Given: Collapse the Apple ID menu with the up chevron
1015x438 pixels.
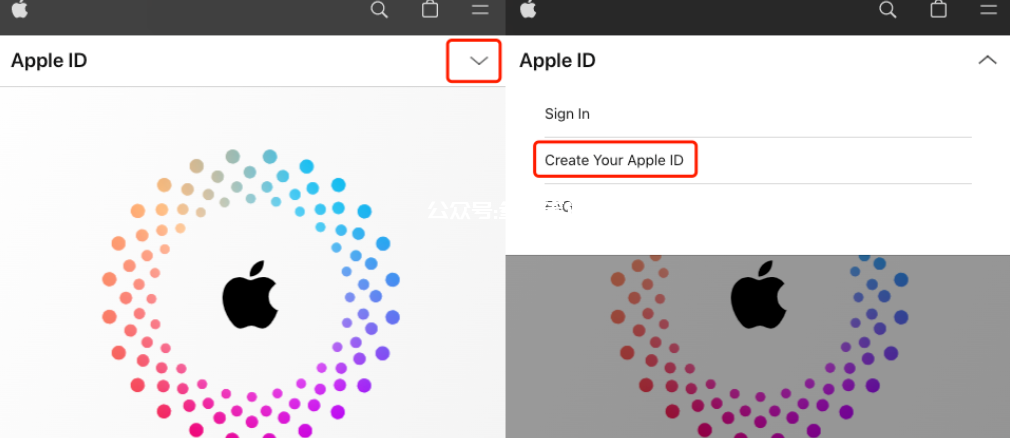Looking at the screenshot, I should click(x=987, y=60).
